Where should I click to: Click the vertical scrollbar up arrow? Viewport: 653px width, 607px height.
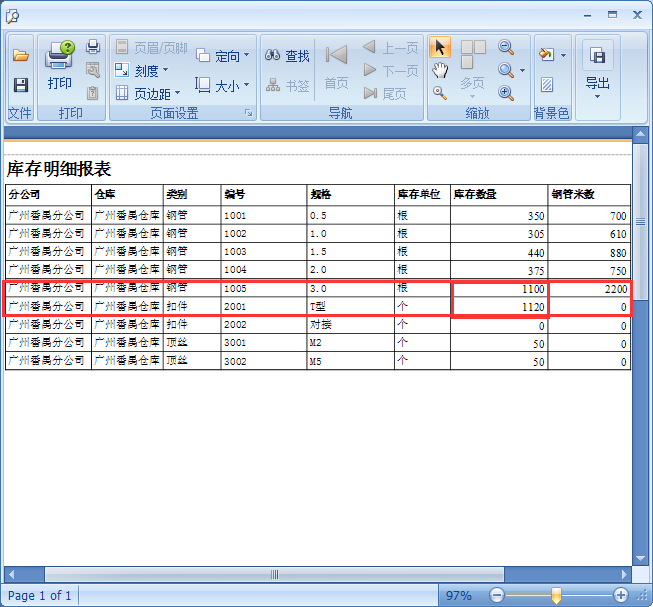[640, 134]
